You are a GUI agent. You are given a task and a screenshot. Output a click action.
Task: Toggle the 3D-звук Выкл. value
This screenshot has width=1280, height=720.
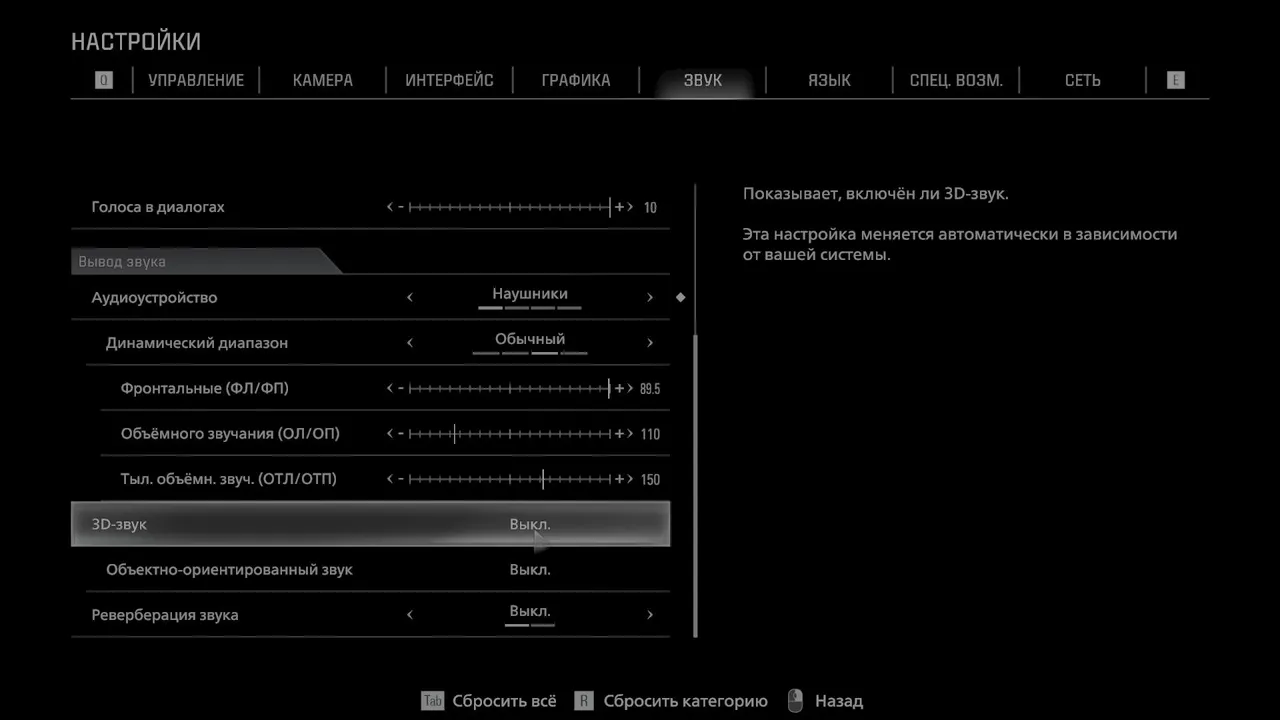pyautogui.click(x=530, y=524)
